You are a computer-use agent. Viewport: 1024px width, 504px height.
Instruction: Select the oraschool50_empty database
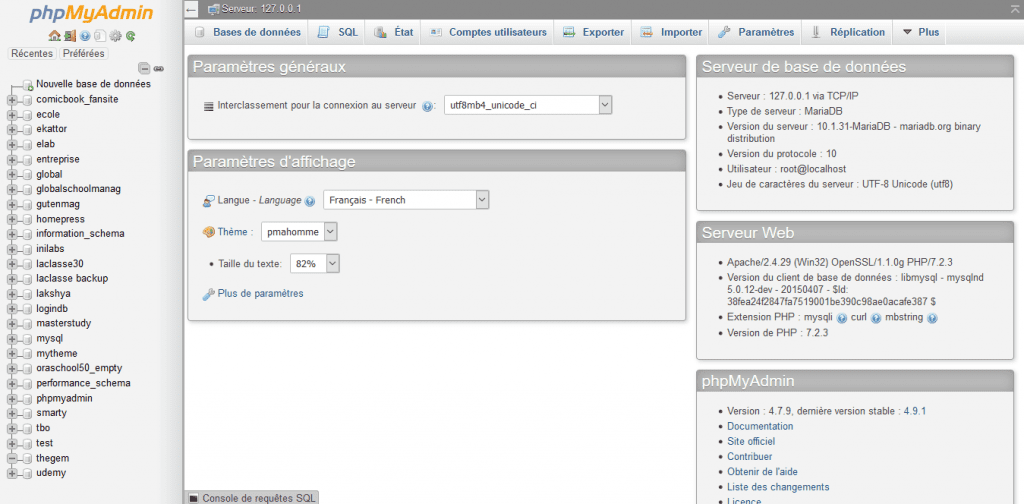click(x=79, y=368)
